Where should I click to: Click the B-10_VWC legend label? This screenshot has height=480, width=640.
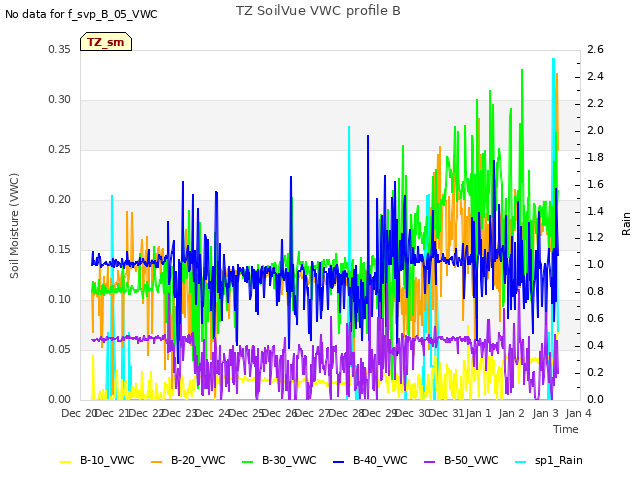107,460
